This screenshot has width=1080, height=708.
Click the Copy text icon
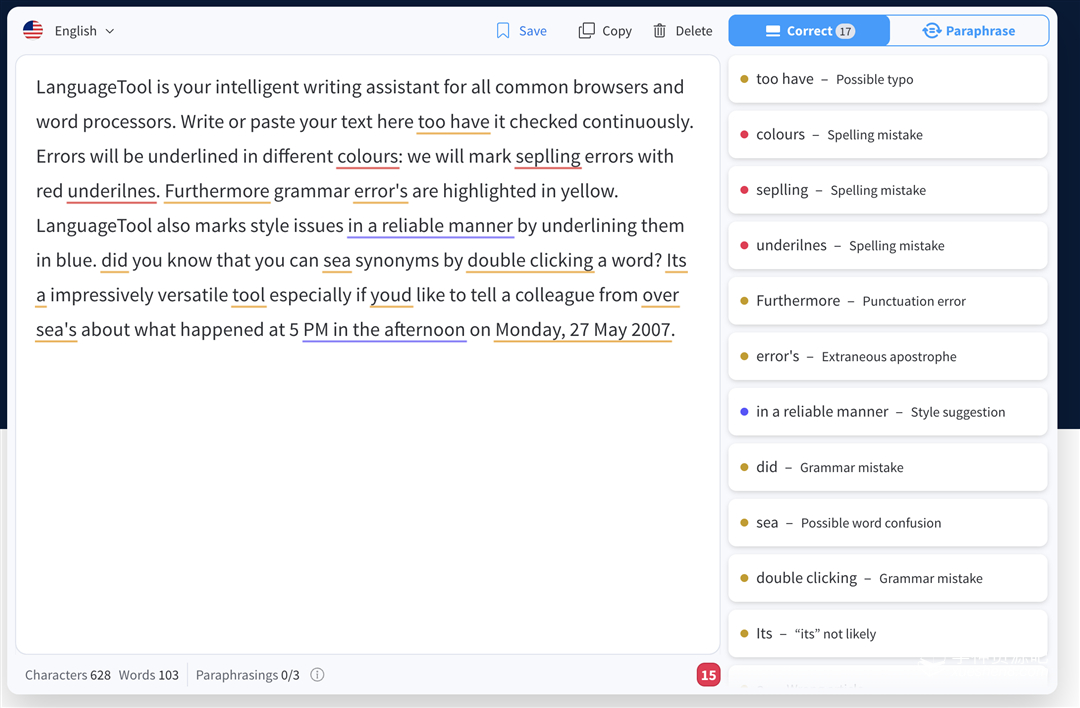point(587,31)
